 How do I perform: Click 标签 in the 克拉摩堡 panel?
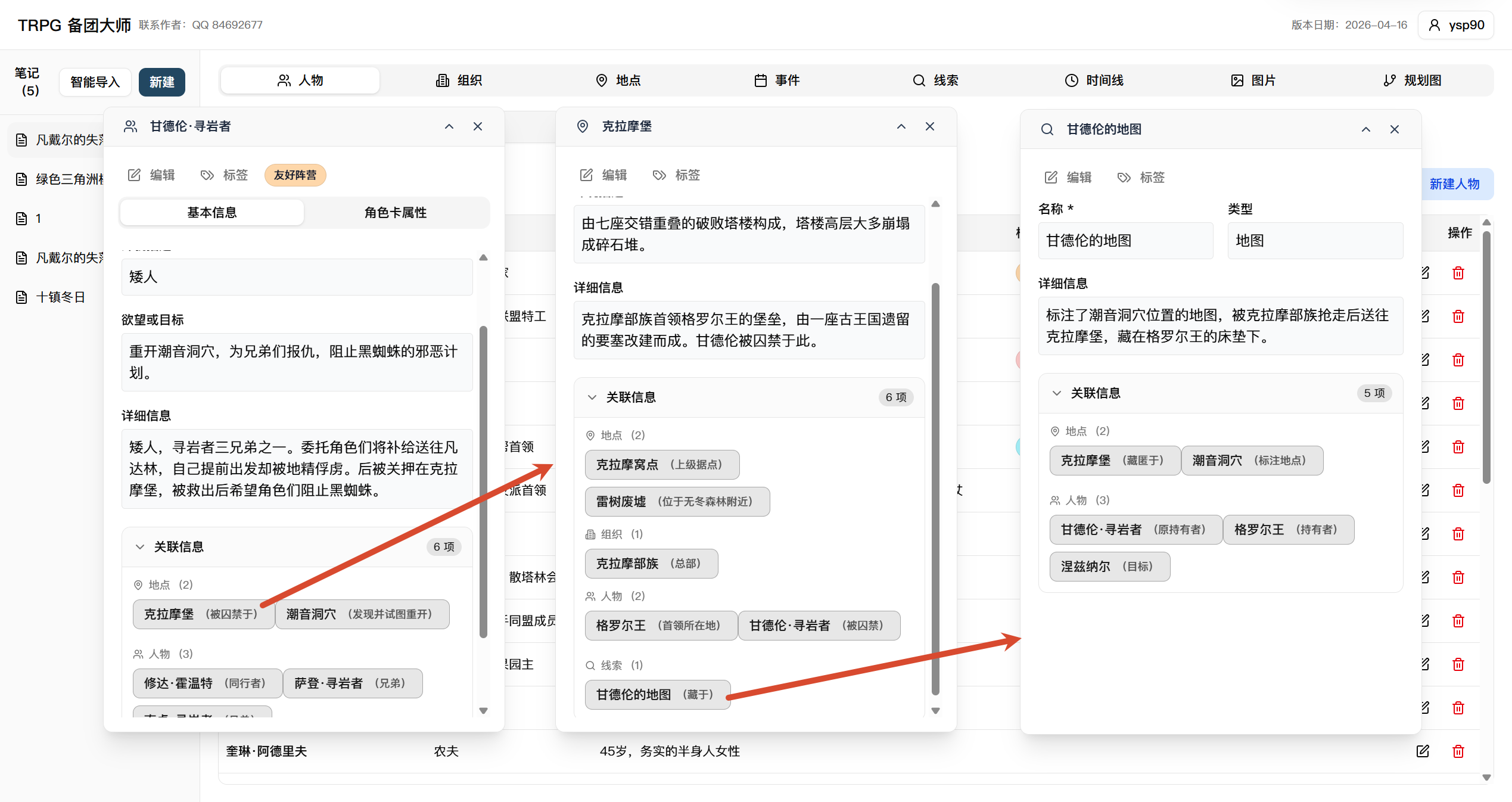(677, 175)
